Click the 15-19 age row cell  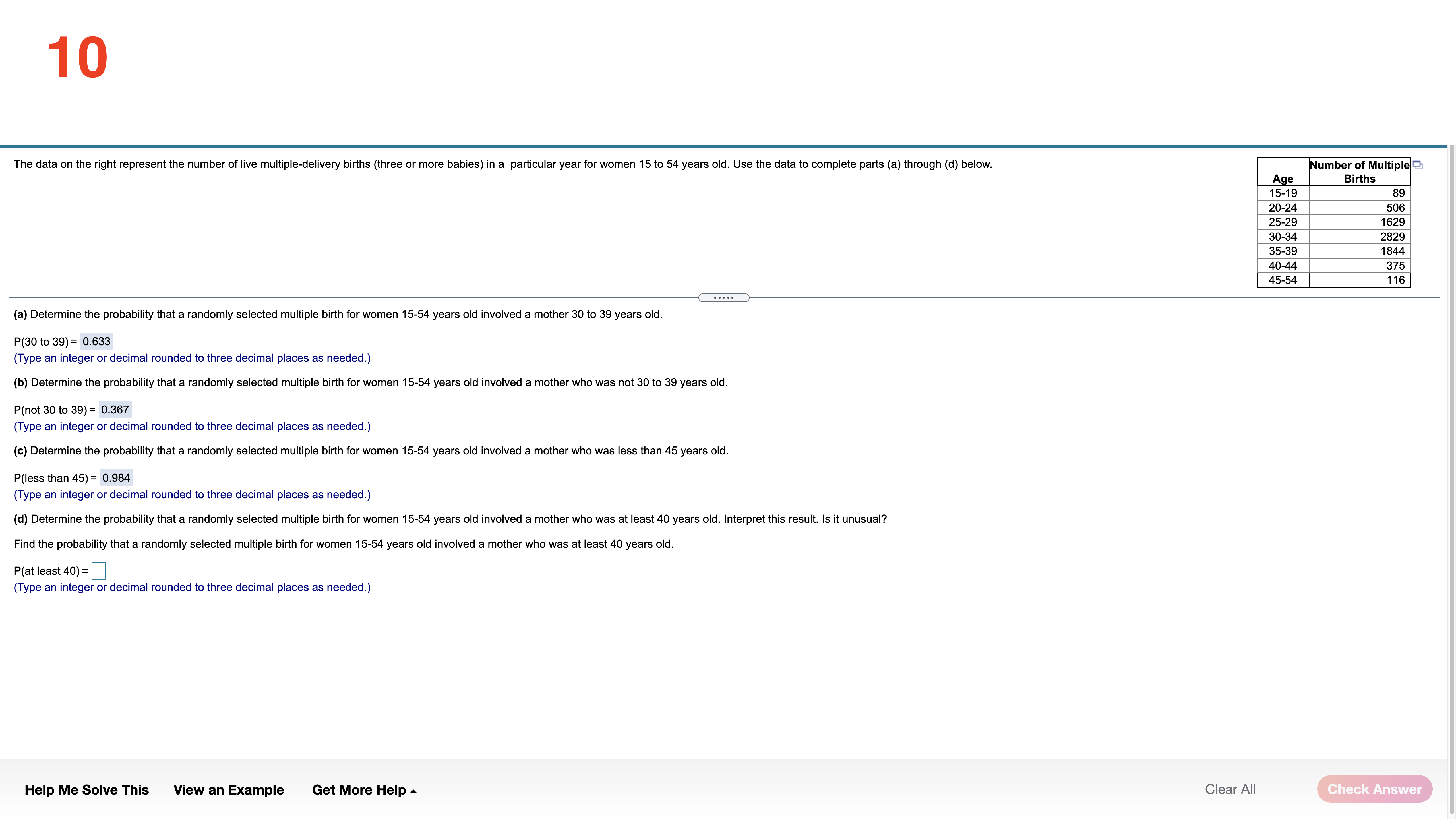click(x=1283, y=193)
